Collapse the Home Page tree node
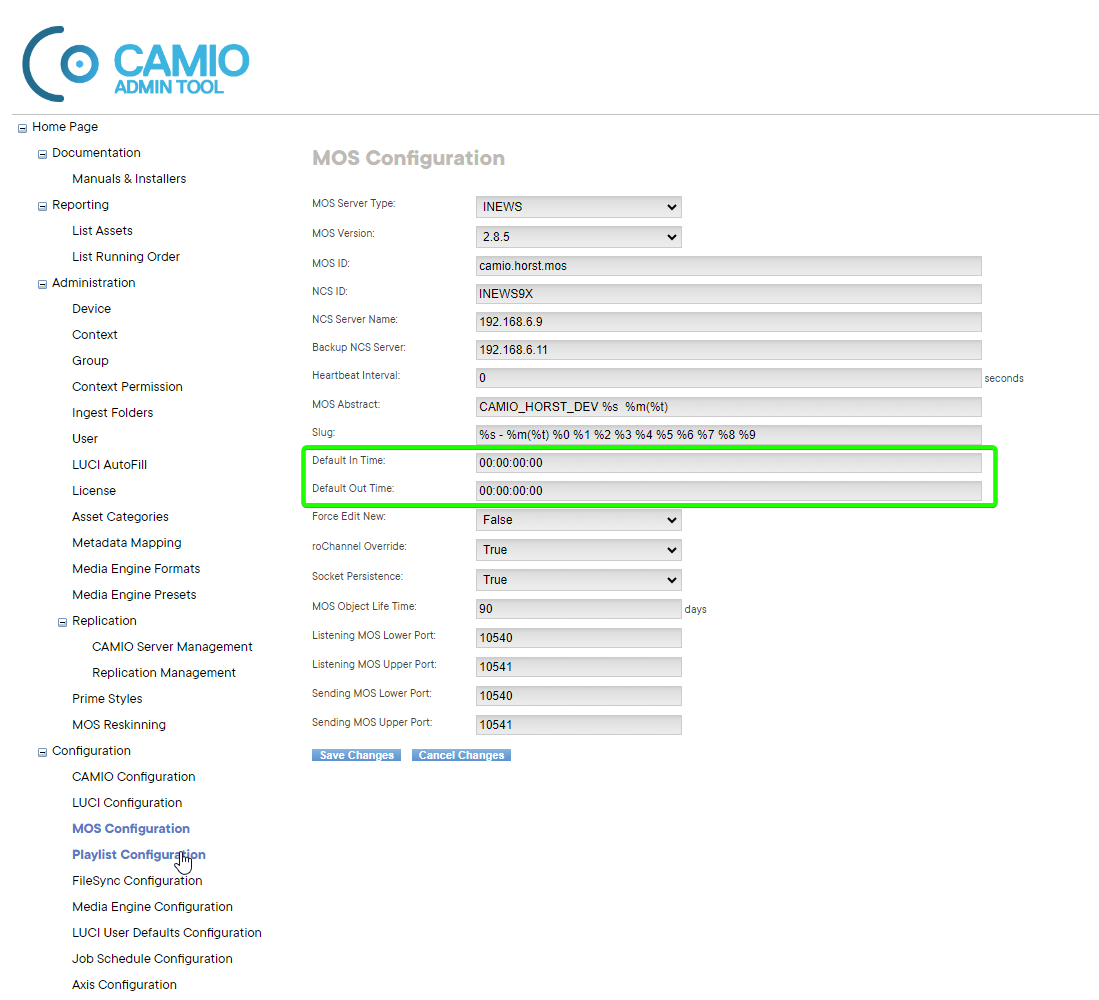 [22, 128]
